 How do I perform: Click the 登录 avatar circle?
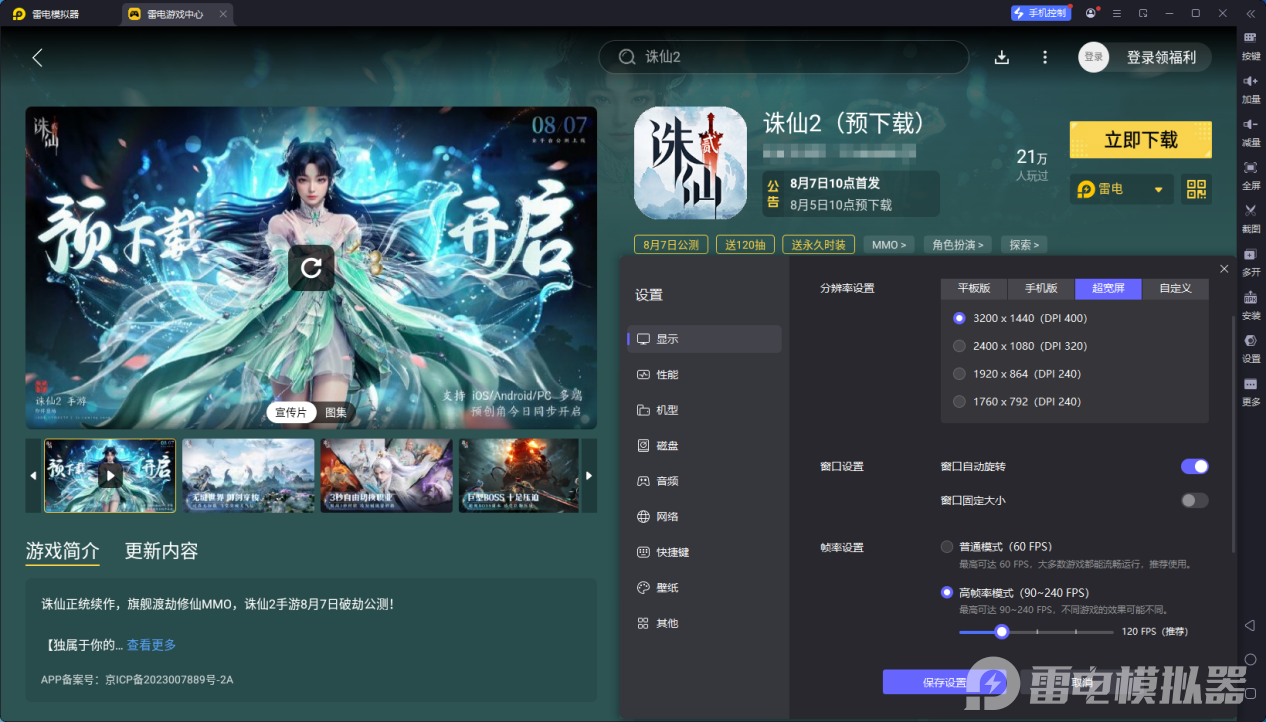point(1094,57)
